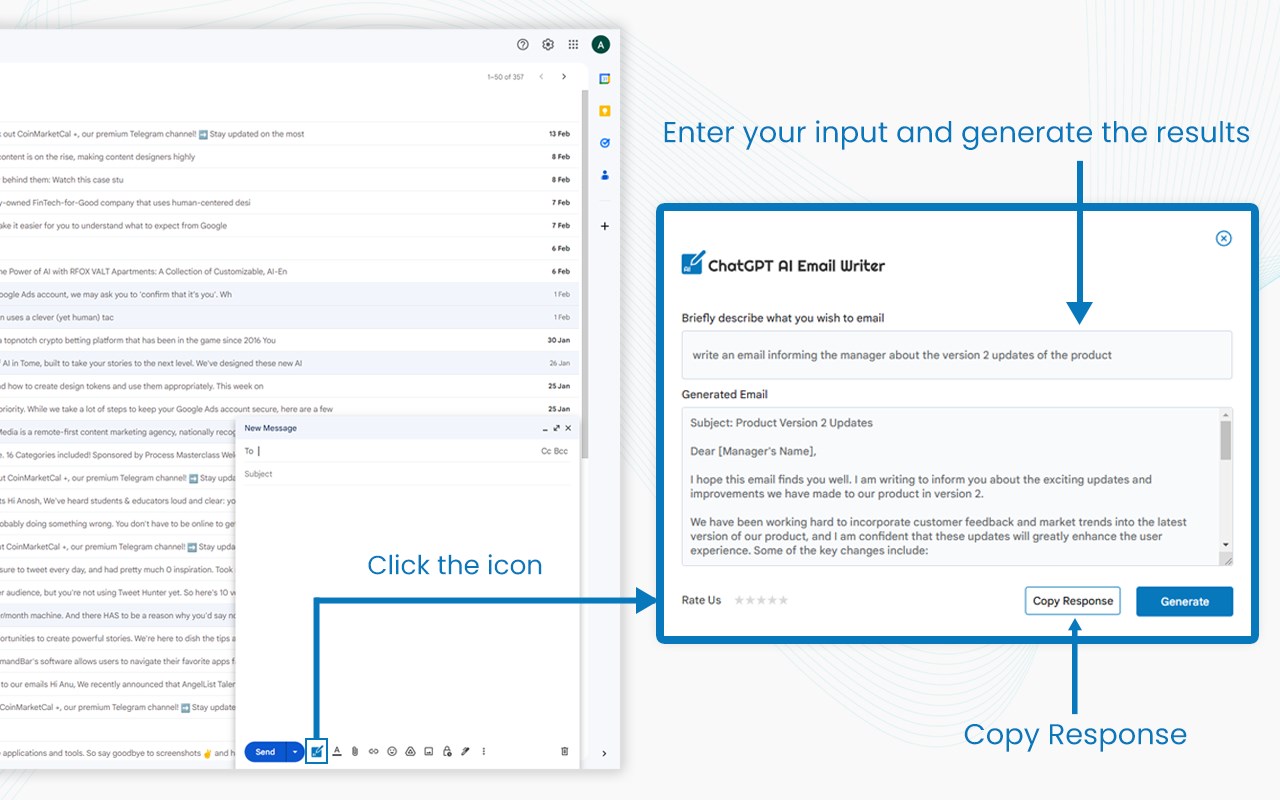Viewport: 1280px width, 800px height.
Task: Click the '1–50 of 357' email count
Action: (x=505, y=77)
